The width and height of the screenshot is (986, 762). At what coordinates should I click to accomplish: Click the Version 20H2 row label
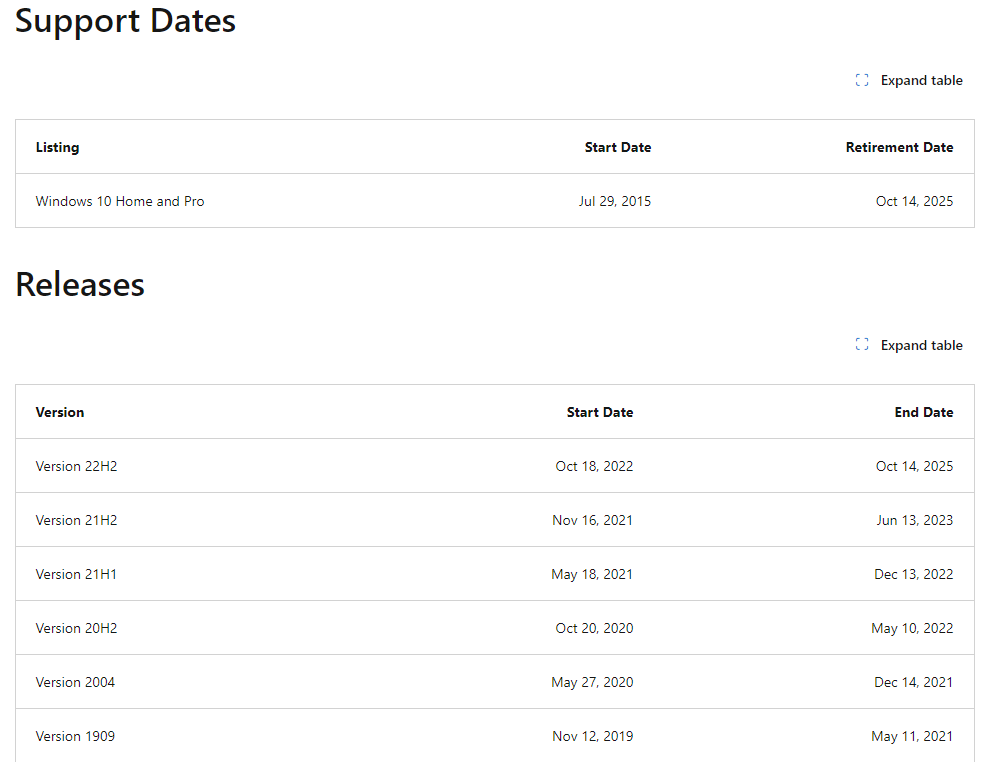pos(76,628)
